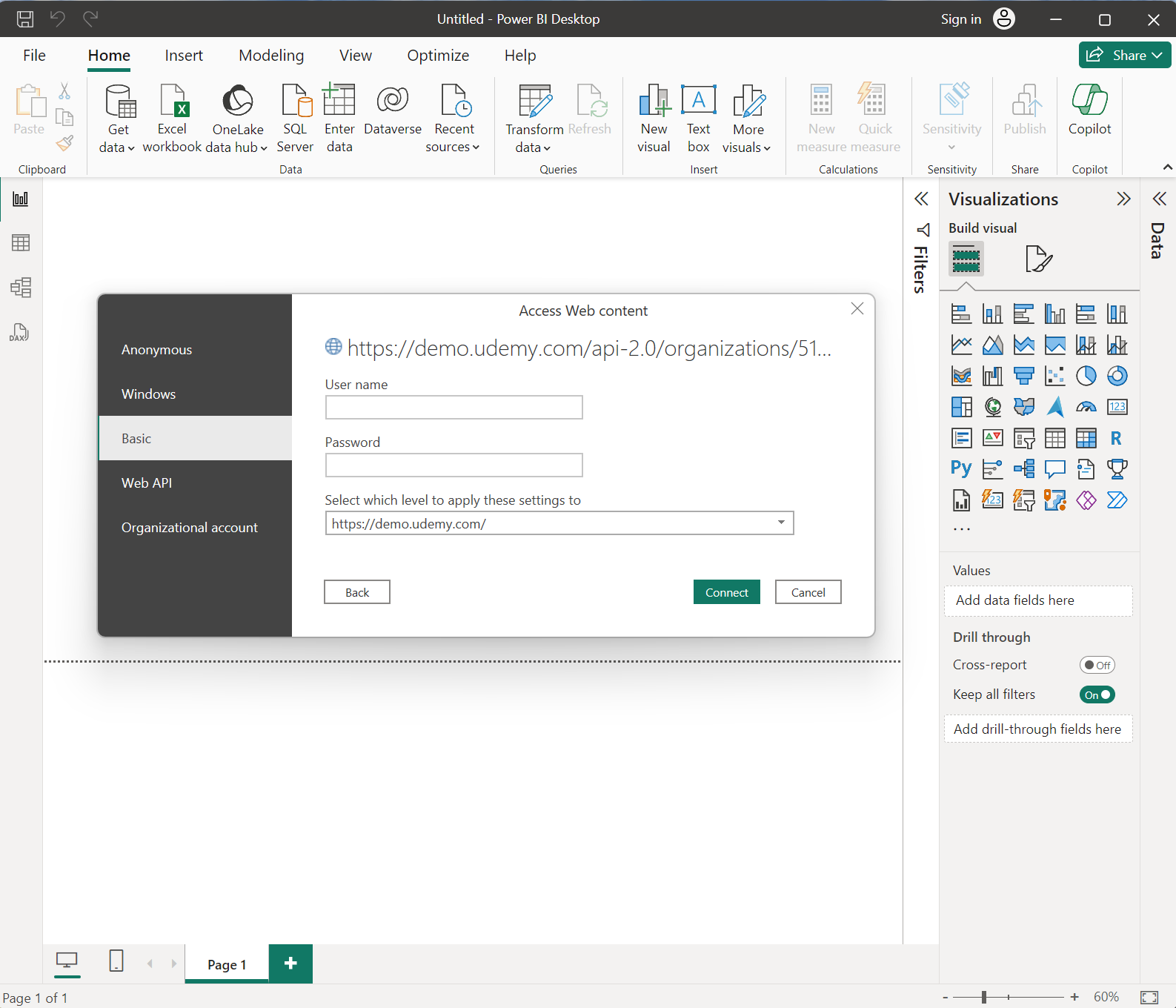The image size is (1176, 1008).
Task: Select the Q&A visual icon
Action: (1054, 468)
